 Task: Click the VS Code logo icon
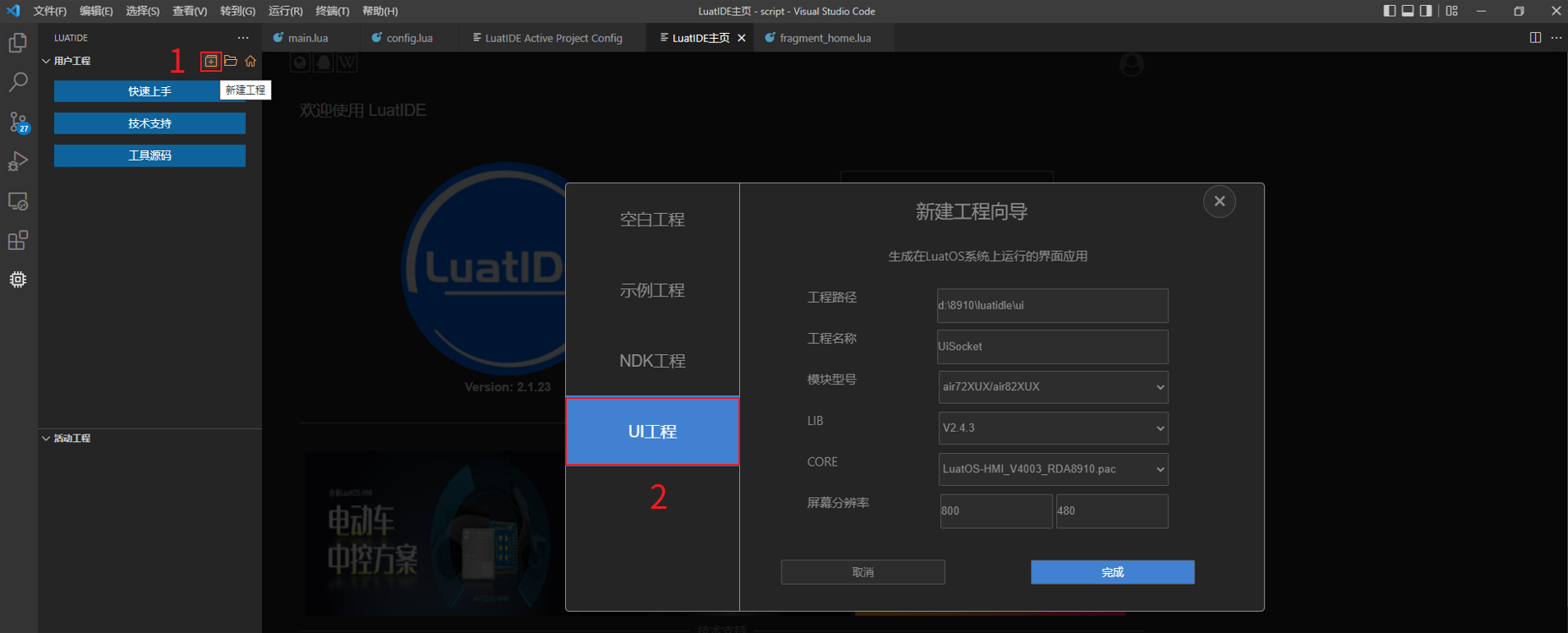[x=13, y=11]
